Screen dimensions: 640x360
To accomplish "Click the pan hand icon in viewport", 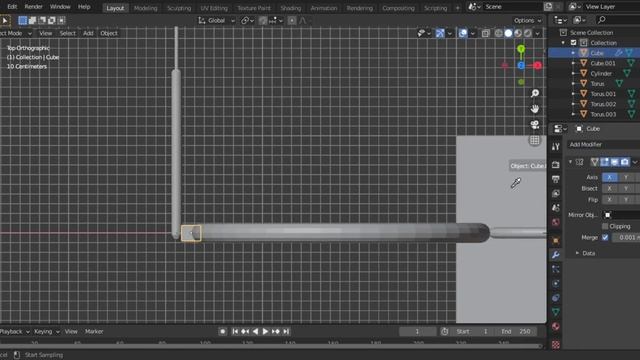I will (x=535, y=109).
